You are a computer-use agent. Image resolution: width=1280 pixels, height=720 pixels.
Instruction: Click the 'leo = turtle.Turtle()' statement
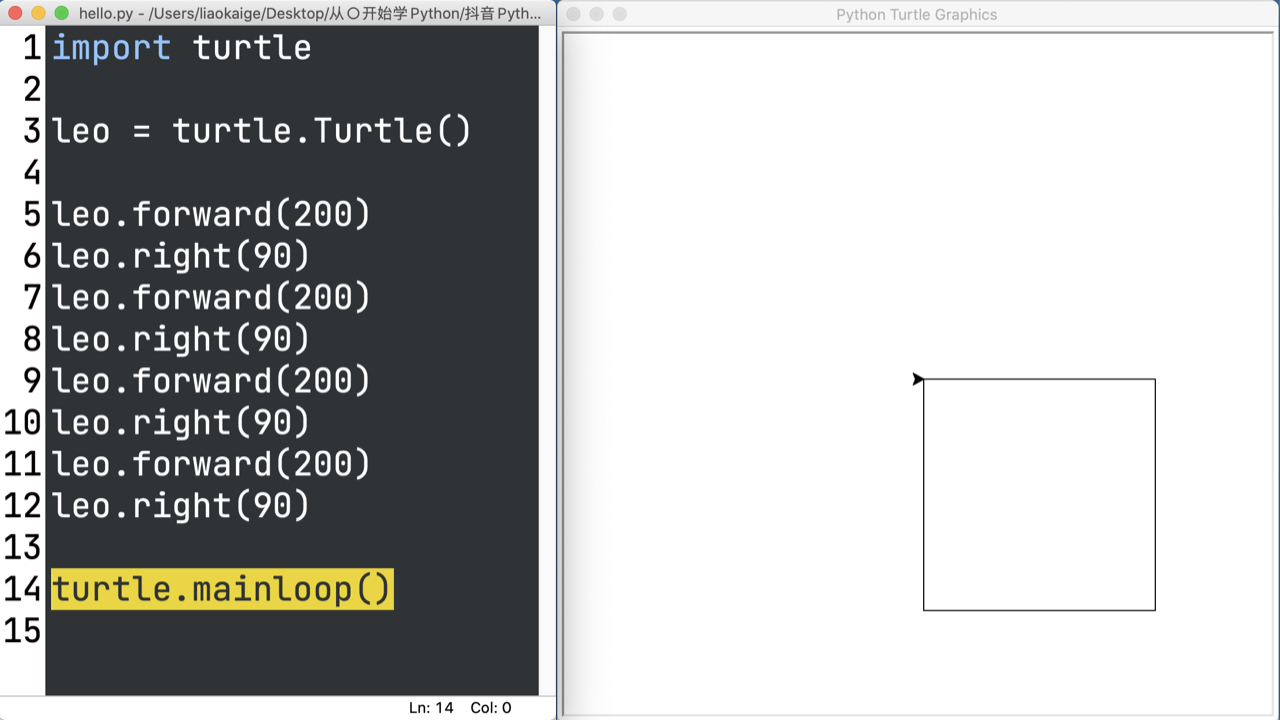point(261,131)
